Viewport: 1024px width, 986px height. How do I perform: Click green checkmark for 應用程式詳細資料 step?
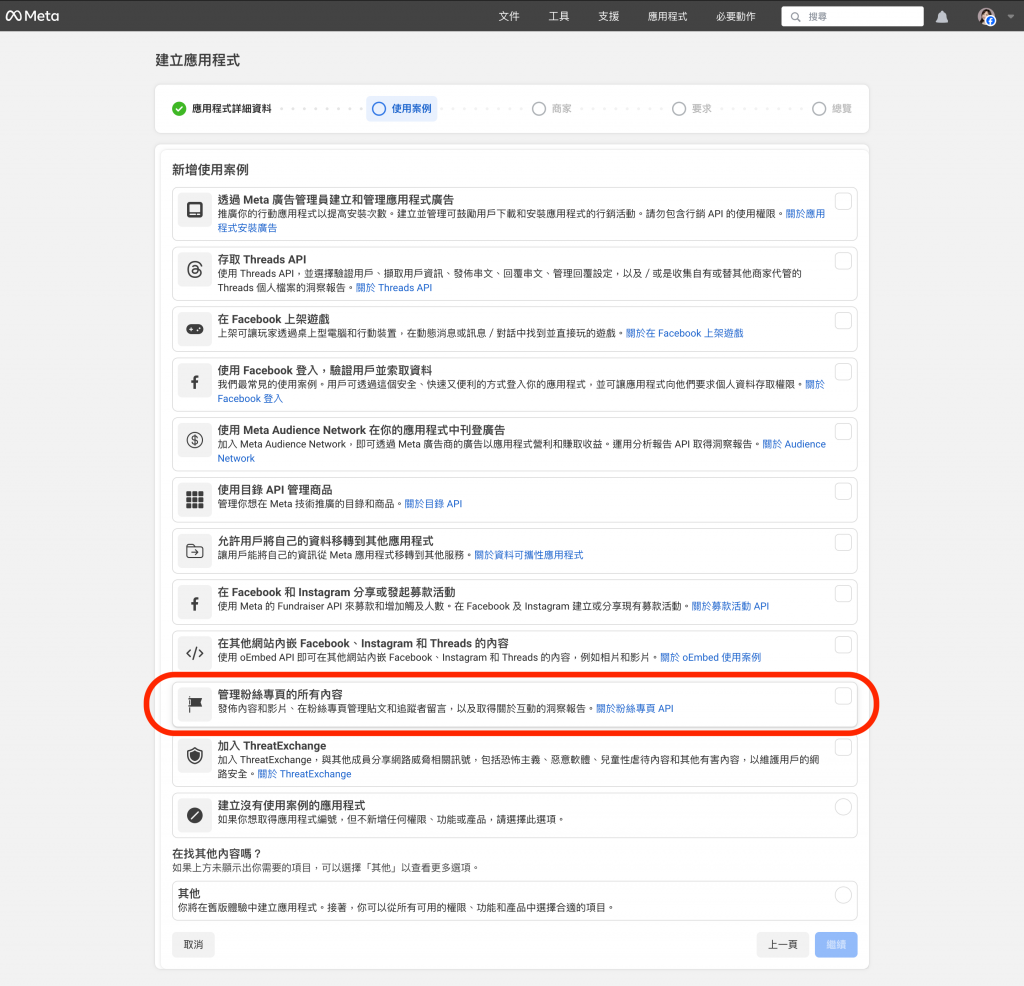tap(179, 108)
